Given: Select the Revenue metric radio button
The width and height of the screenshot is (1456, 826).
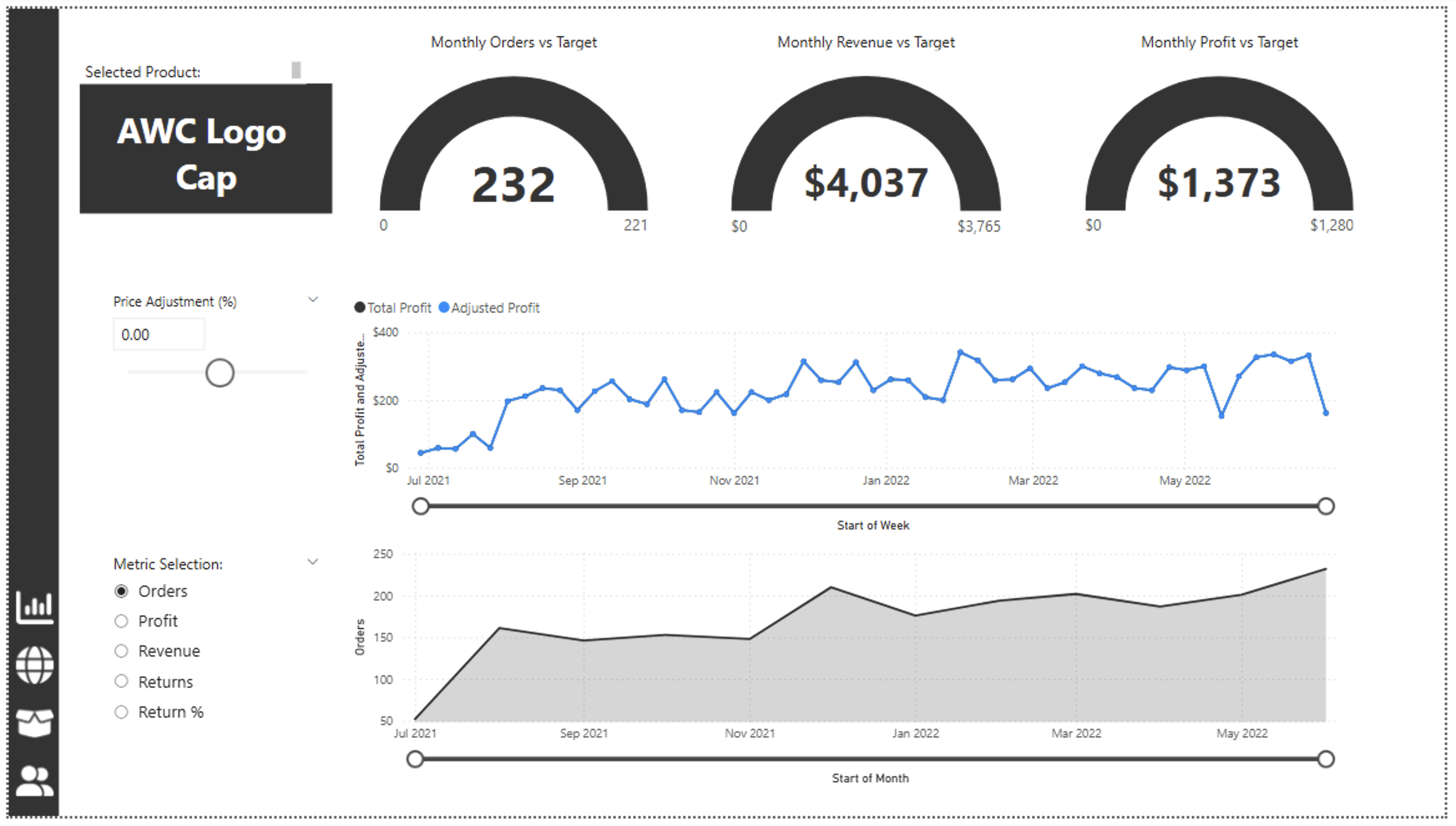Looking at the screenshot, I should pyautogui.click(x=122, y=651).
